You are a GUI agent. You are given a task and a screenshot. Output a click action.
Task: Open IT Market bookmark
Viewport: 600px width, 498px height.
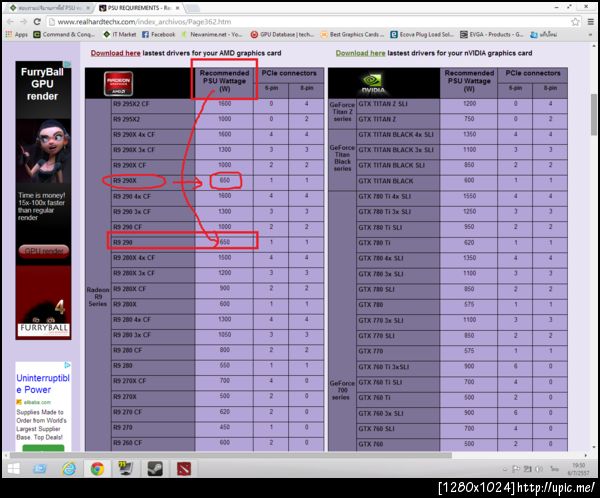click(x=120, y=34)
